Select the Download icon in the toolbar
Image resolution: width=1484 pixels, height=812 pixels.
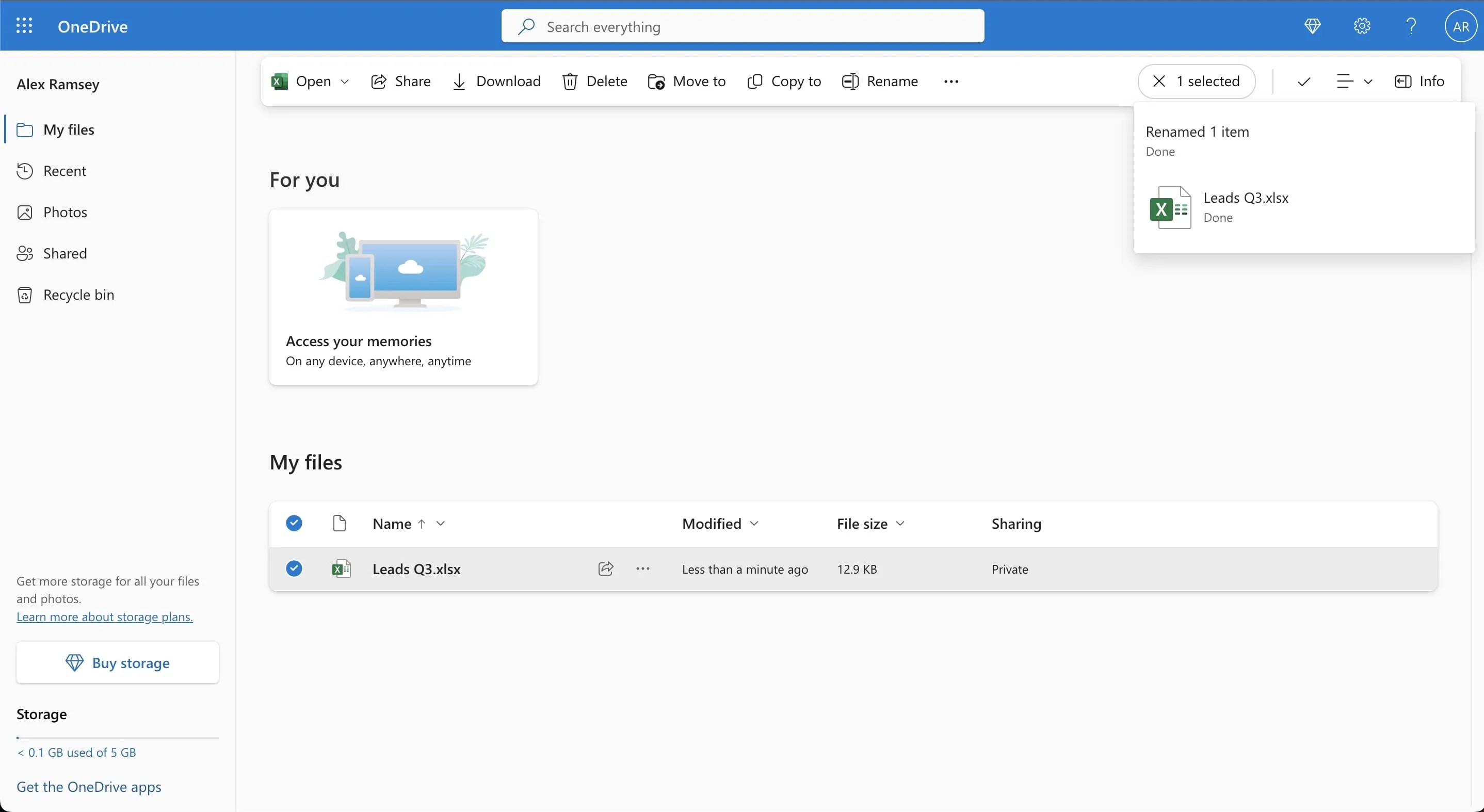459,81
